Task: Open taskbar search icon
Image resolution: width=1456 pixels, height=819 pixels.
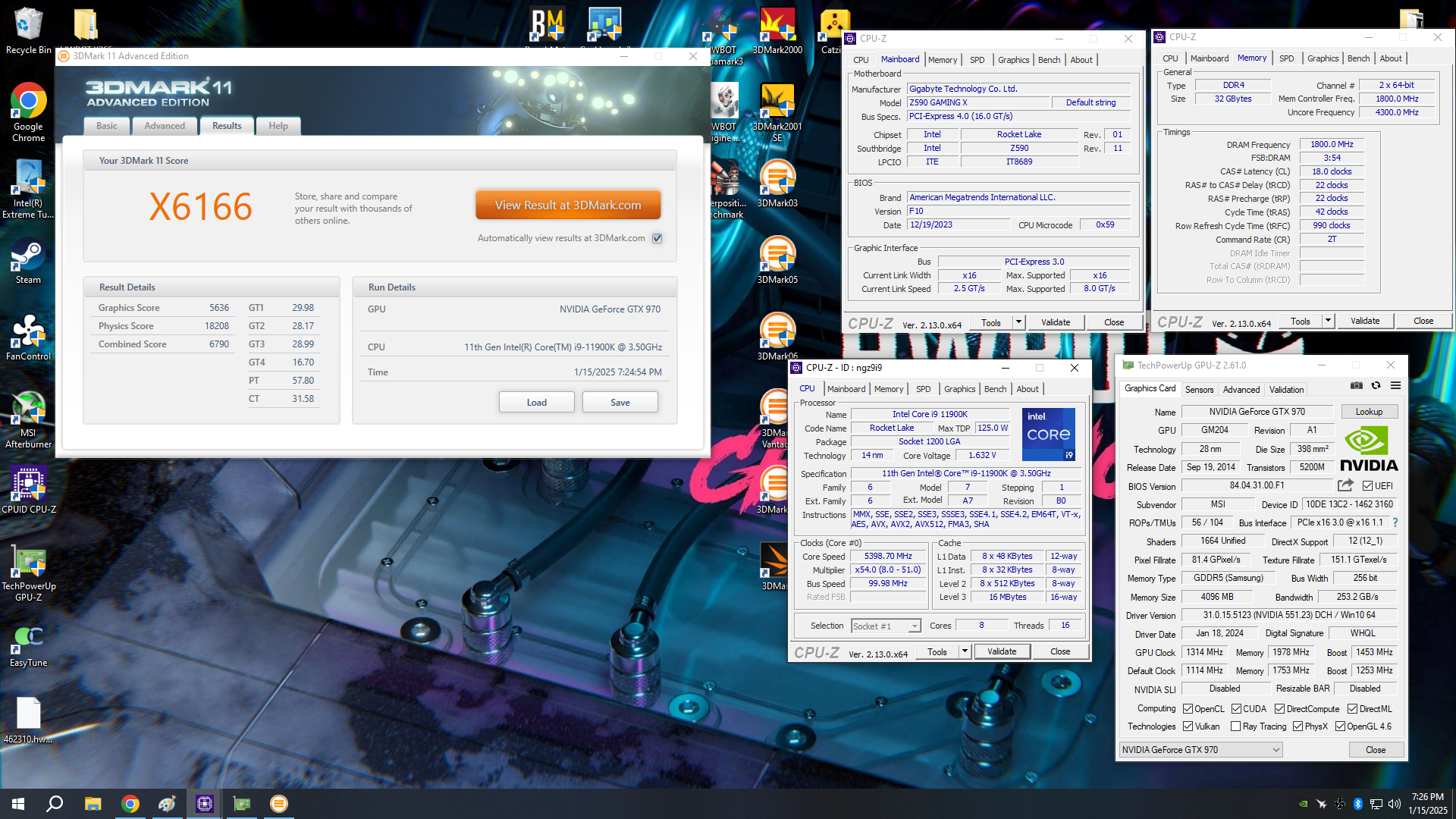Action: pyautogui.click(x=55, y=804)
